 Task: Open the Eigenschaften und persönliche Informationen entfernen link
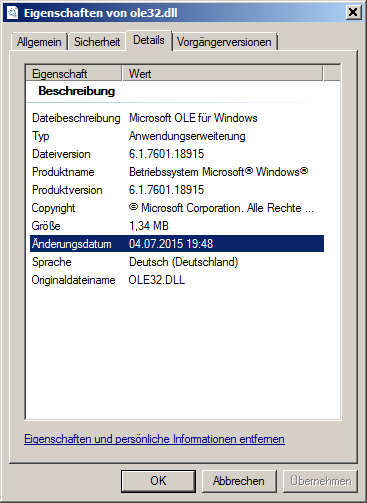(154, 439)
